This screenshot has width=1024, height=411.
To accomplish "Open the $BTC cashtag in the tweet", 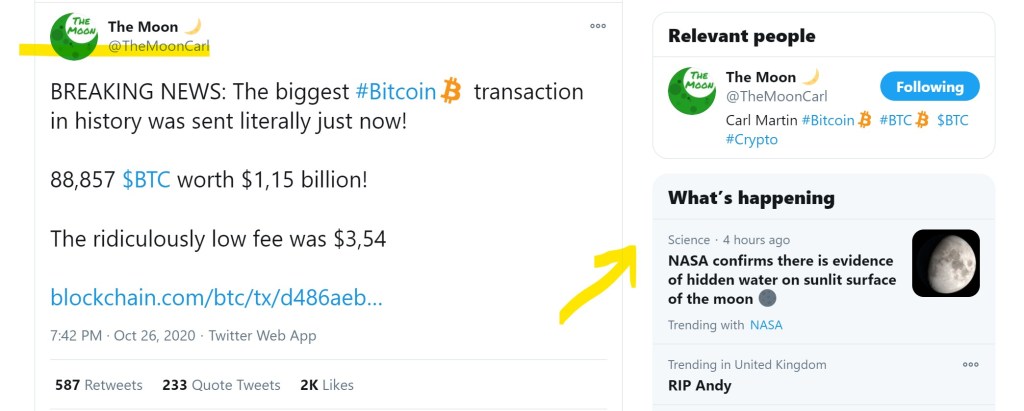I will coord(146,181).
